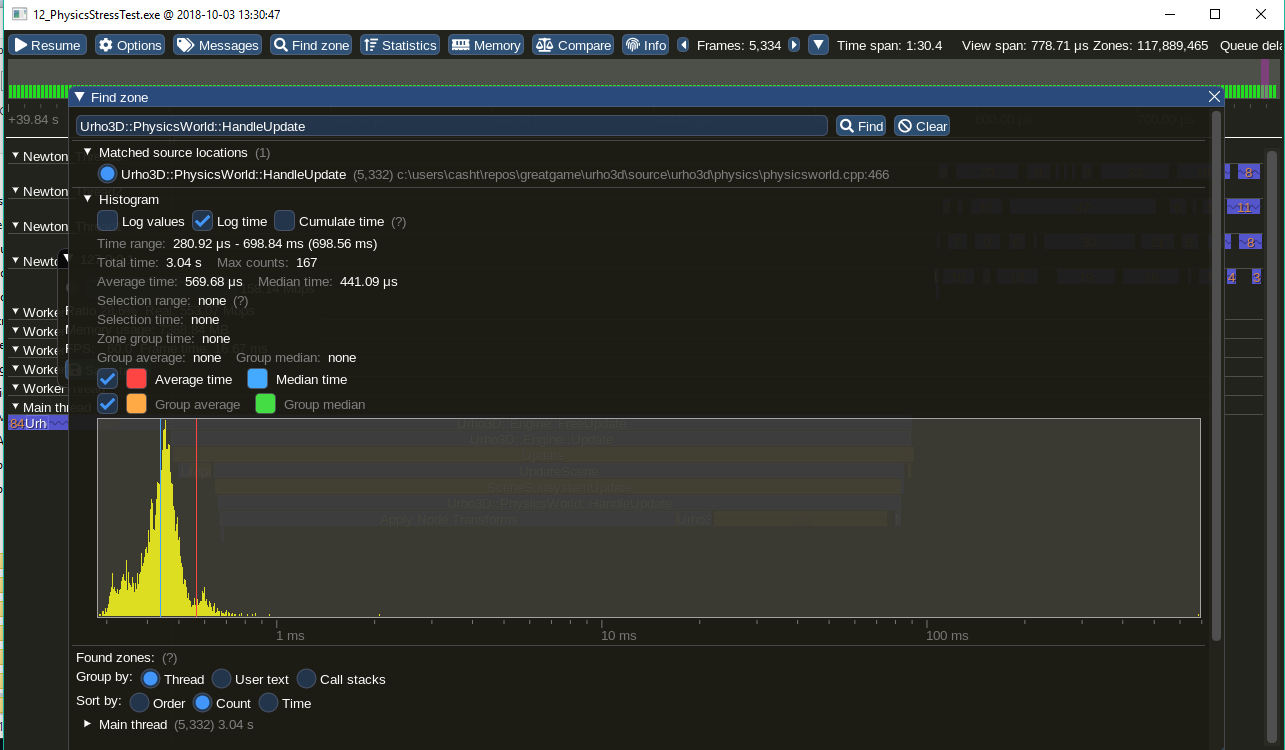Select Urho3D::PhysicsWorld::HandleUpdate source location radio

point(108,174)
